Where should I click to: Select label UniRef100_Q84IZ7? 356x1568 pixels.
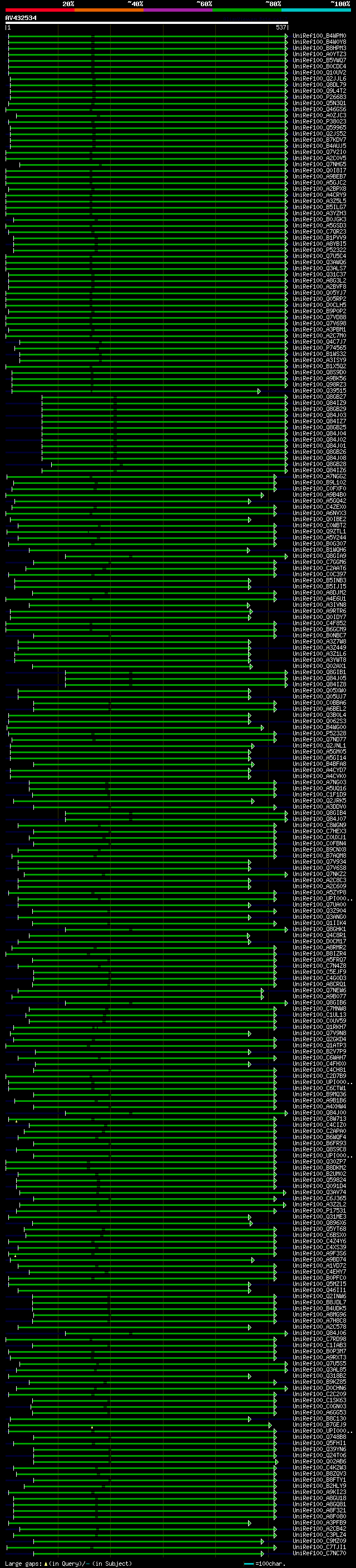pos(319,421)
